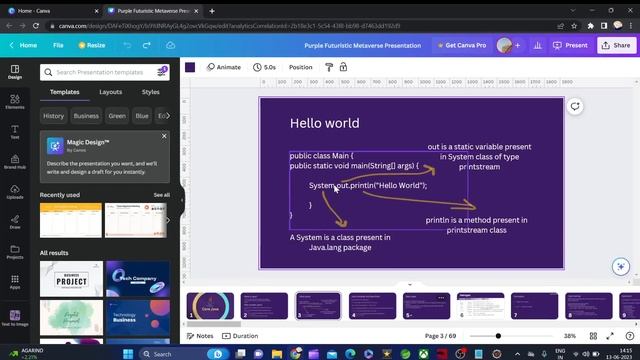Filter templates by Green chip
The width and height of the screenshot is (640, 360).
117,116
